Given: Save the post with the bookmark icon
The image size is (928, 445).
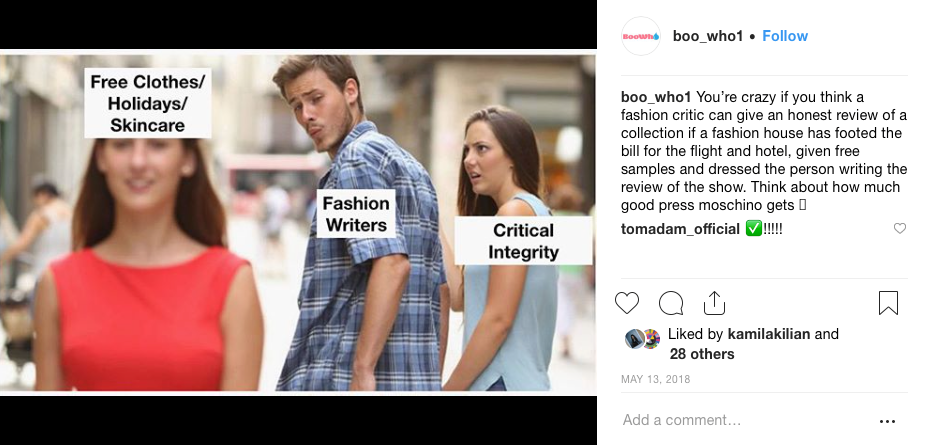Looking at the screenshot, I should tap(888, 302).
